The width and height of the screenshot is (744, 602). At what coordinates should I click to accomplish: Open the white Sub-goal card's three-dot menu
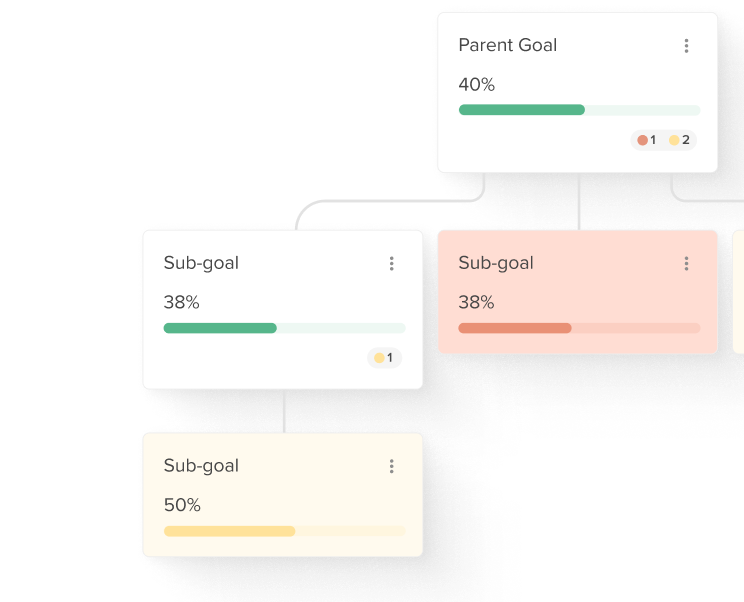pos(391,263)
